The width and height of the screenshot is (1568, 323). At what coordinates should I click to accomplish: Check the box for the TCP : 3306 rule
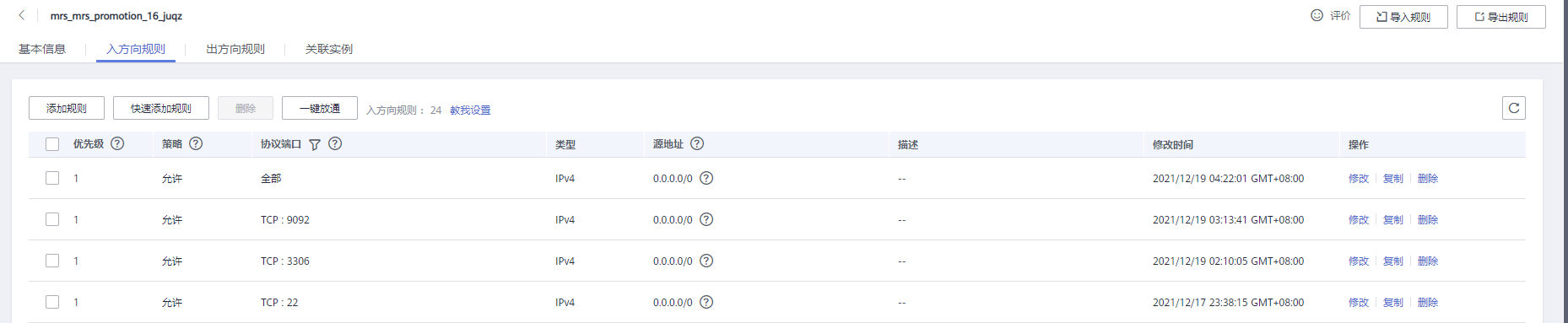pyautogui.click(x=52, y=261)
